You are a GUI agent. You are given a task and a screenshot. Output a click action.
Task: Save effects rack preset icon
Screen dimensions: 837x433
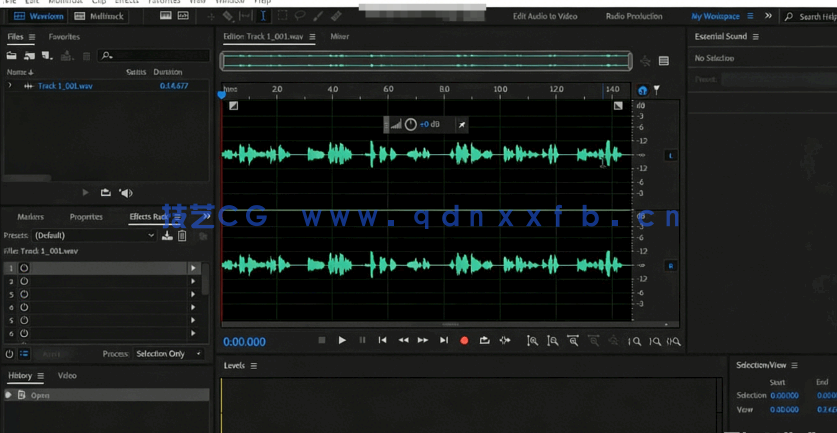coord(167,236)
